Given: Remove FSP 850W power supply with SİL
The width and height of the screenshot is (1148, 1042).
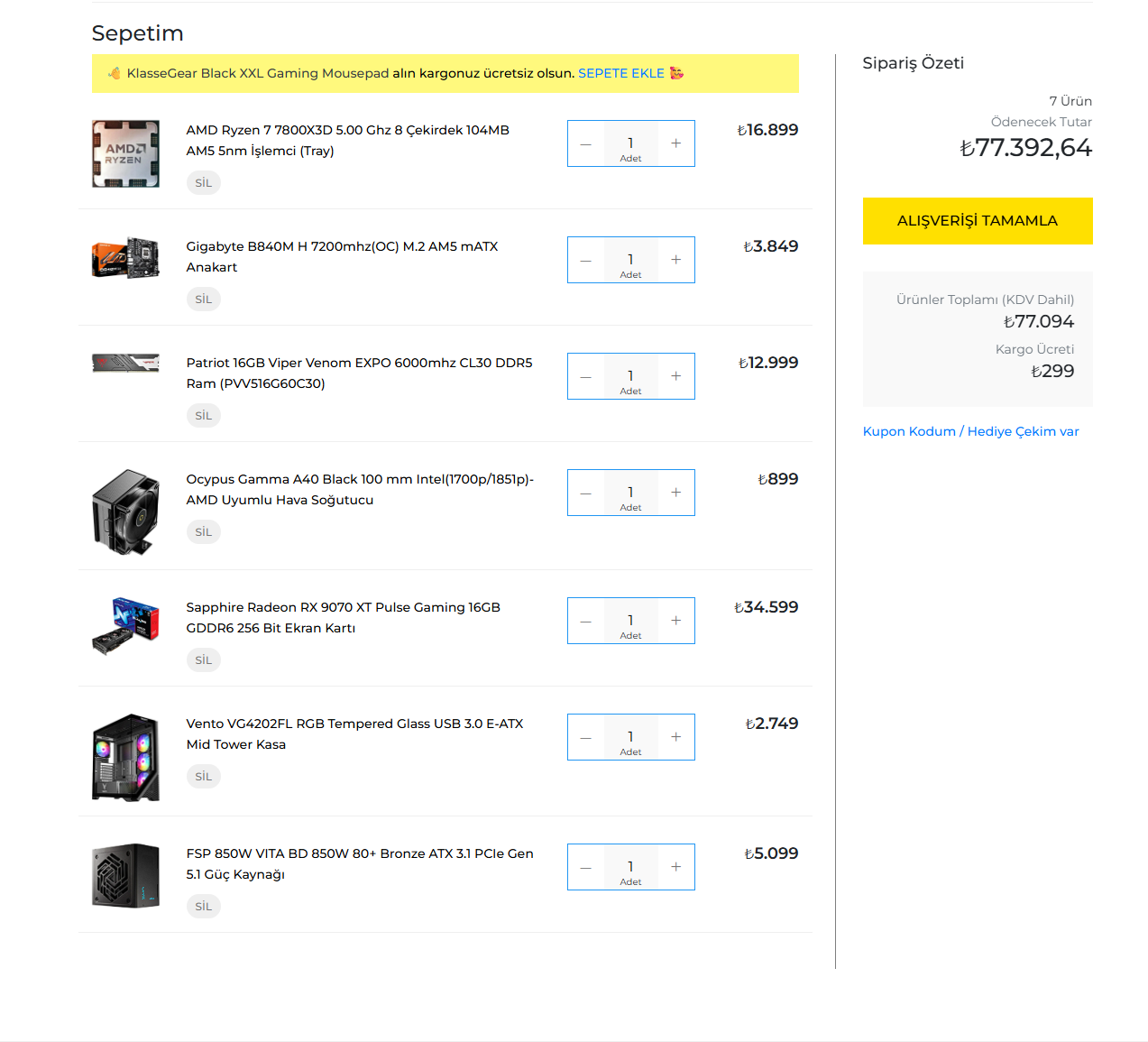Looking at the screenshot, I should 204,907.
